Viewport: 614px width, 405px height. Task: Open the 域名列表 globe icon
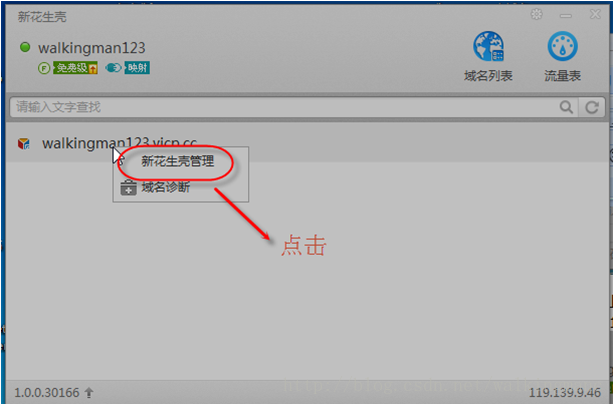(488, 46)
